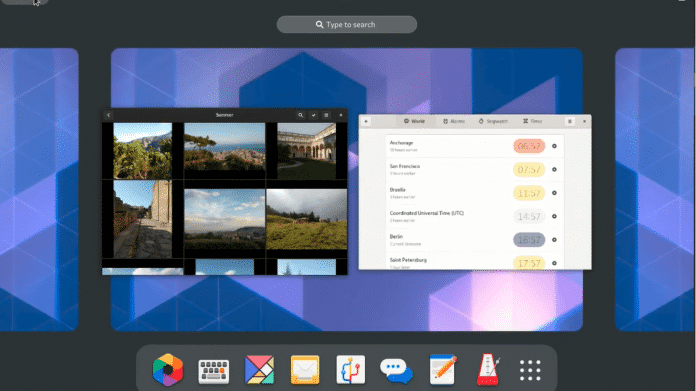Click the round button in Berlin row
Screen dimensions: 696x391
pyautogui.click(x=554, y=240)
